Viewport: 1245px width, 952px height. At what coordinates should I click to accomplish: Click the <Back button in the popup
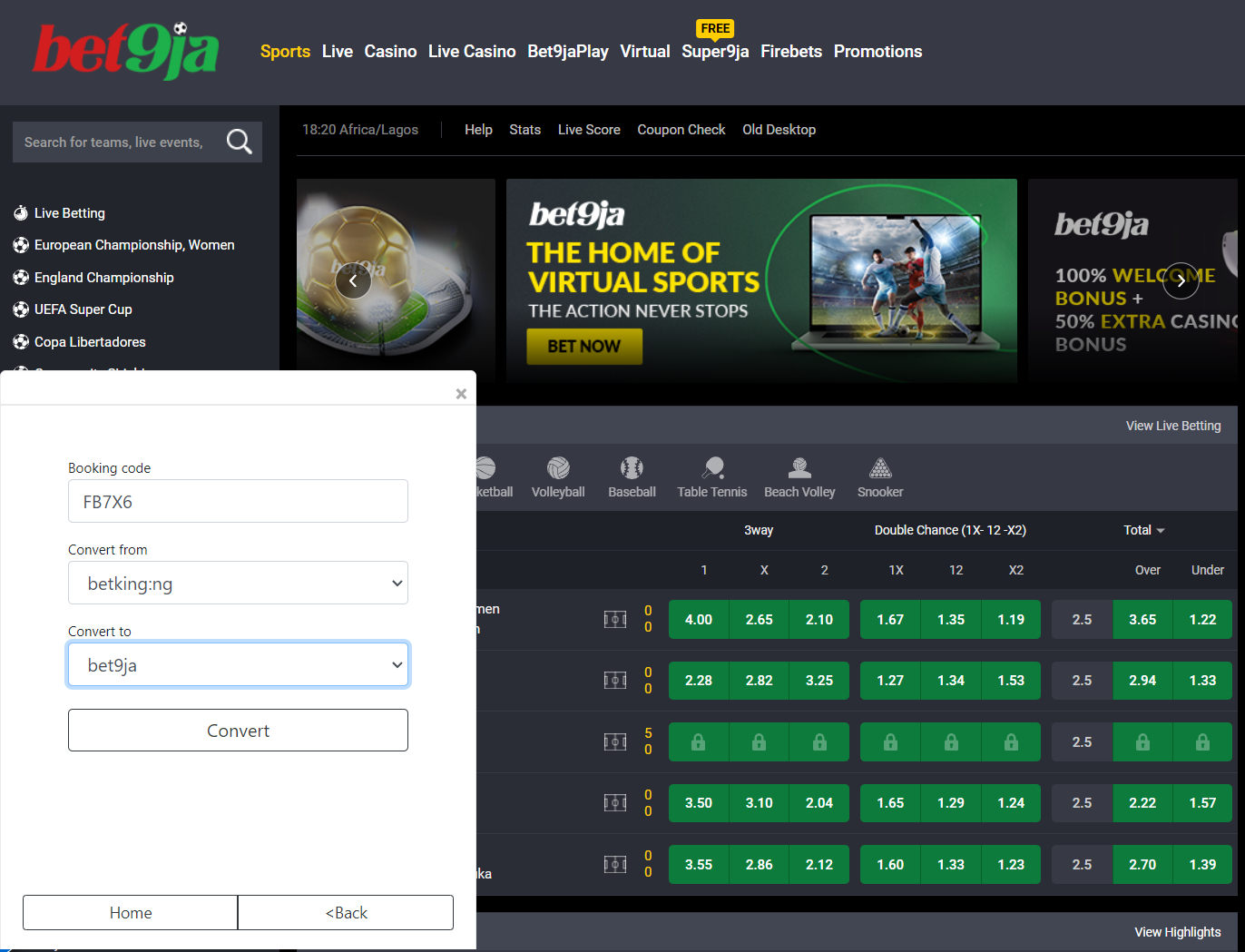tap(346, 912)
